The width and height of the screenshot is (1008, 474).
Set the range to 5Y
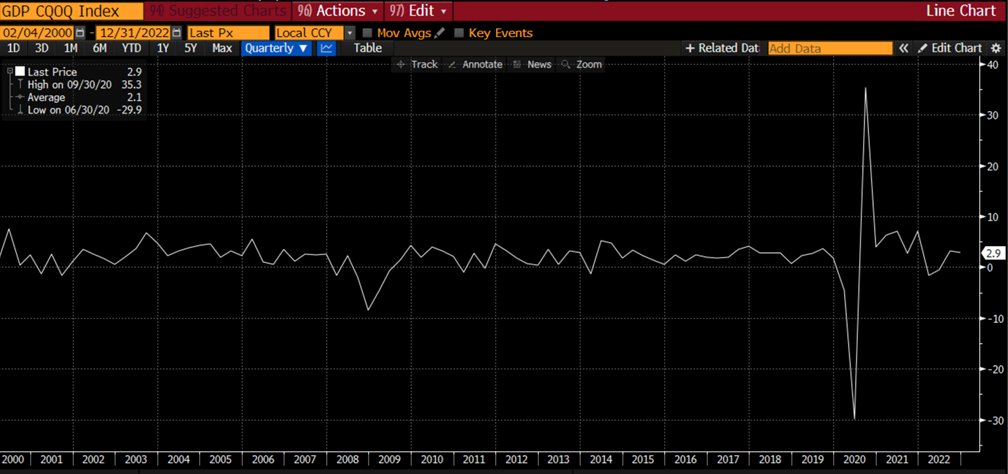[191, 48]
